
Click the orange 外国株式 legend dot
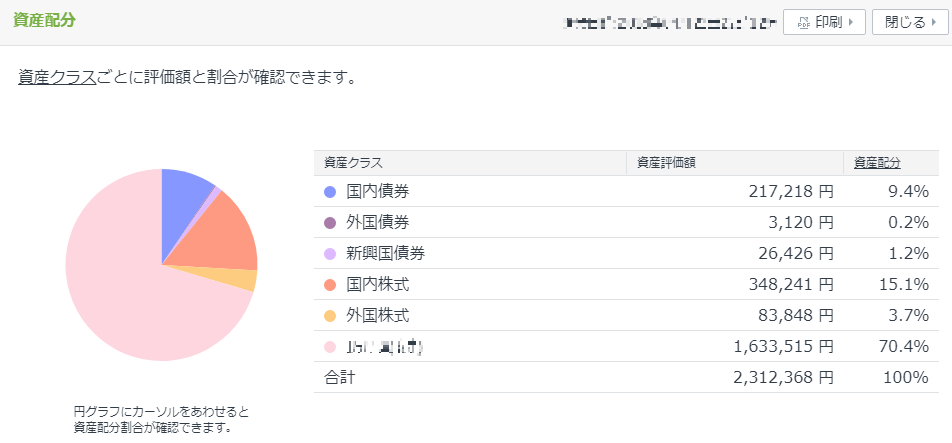(330, 316)
